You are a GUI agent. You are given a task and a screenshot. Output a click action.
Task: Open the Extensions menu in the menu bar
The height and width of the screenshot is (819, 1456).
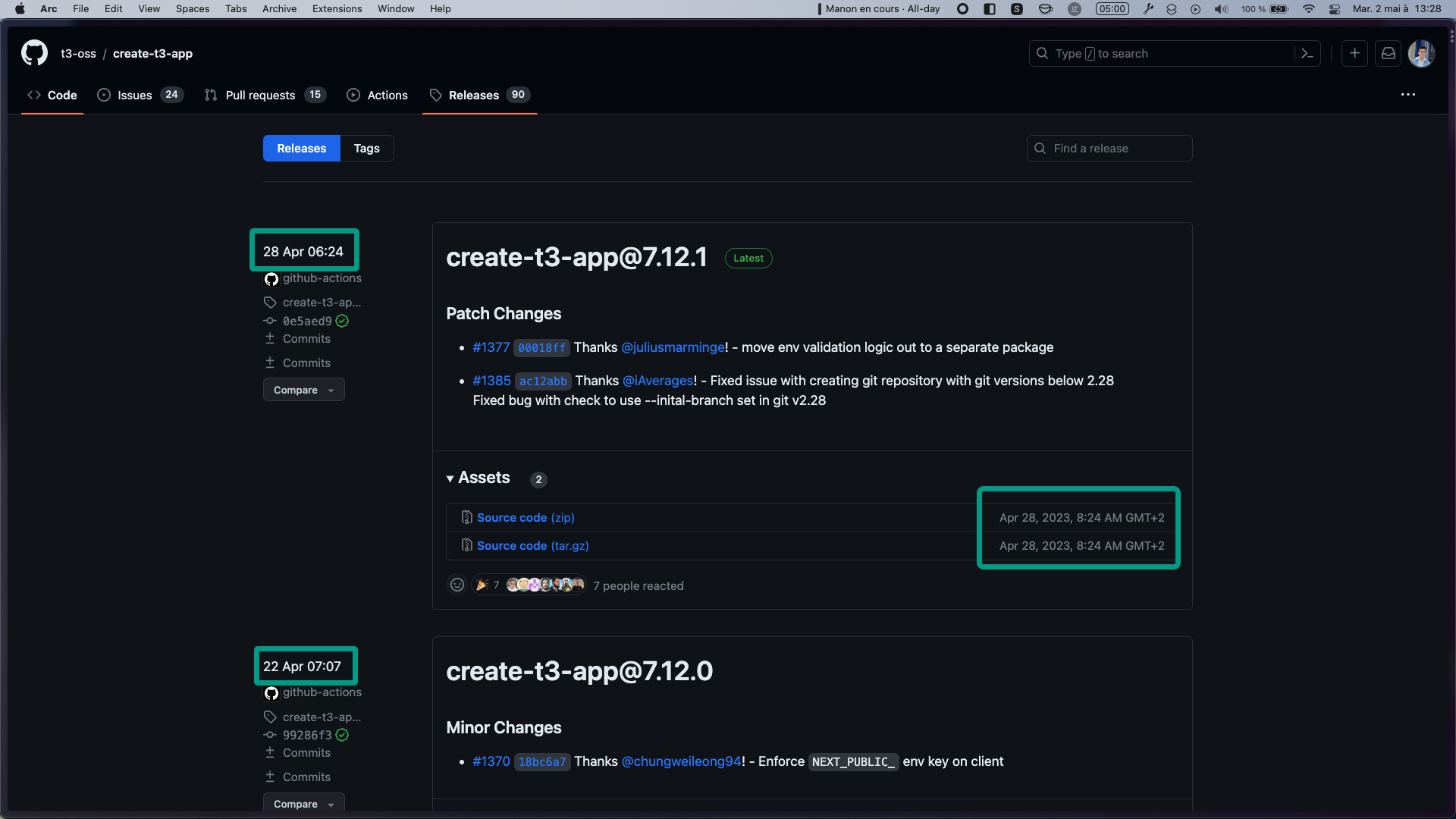coord(337,8)
